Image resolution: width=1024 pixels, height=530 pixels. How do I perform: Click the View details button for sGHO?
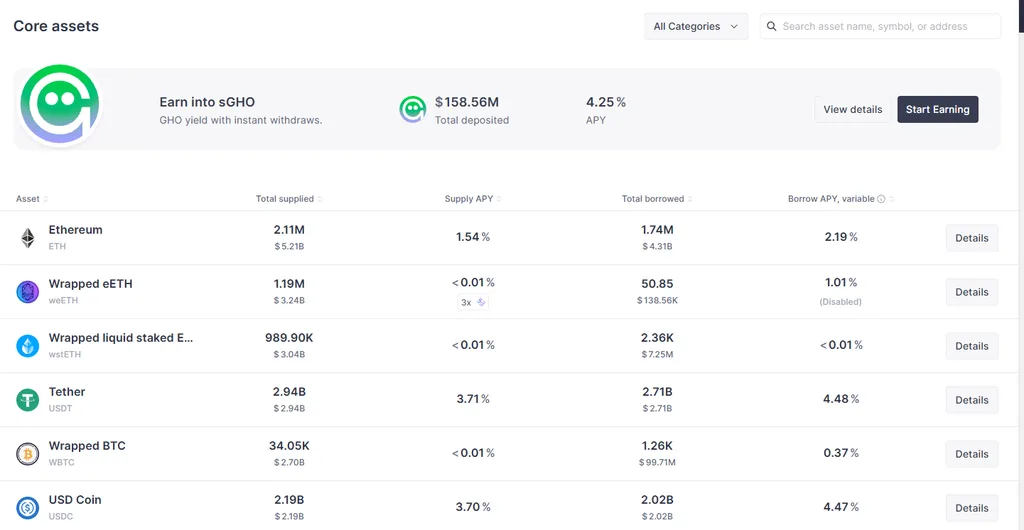pyautogui.click(x=852, y=109)
